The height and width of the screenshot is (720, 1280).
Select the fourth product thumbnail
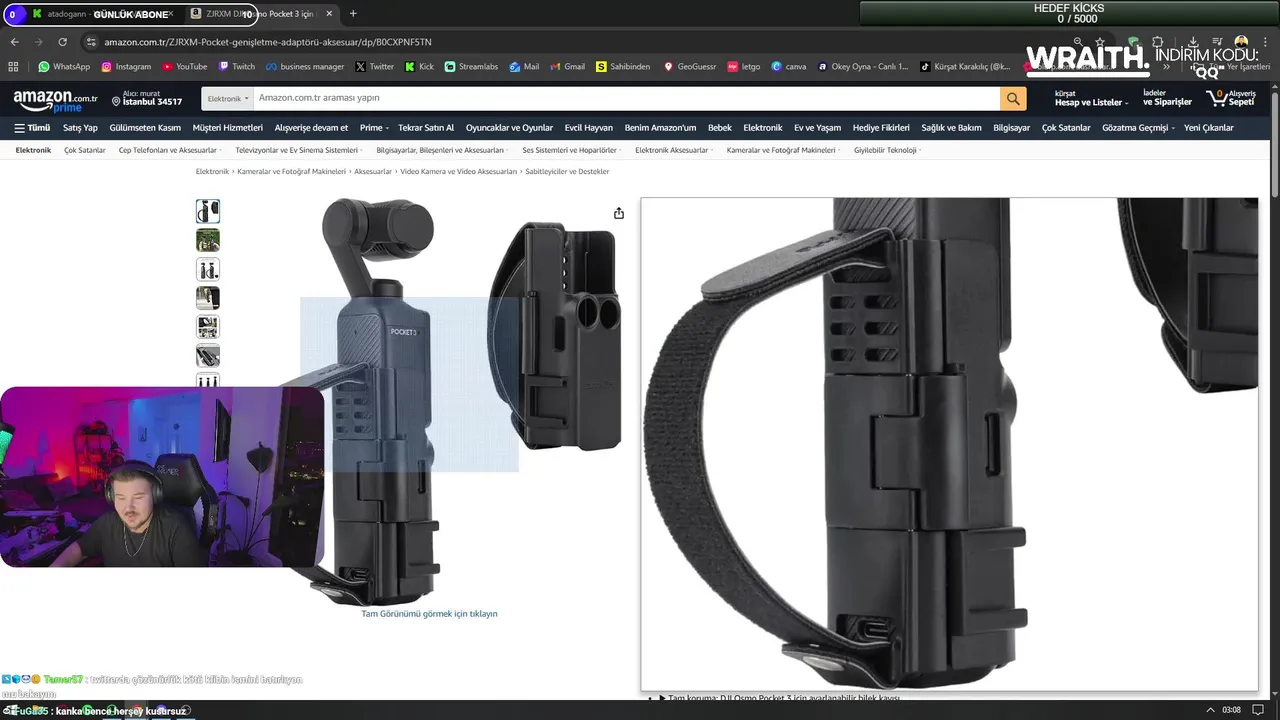208,298
